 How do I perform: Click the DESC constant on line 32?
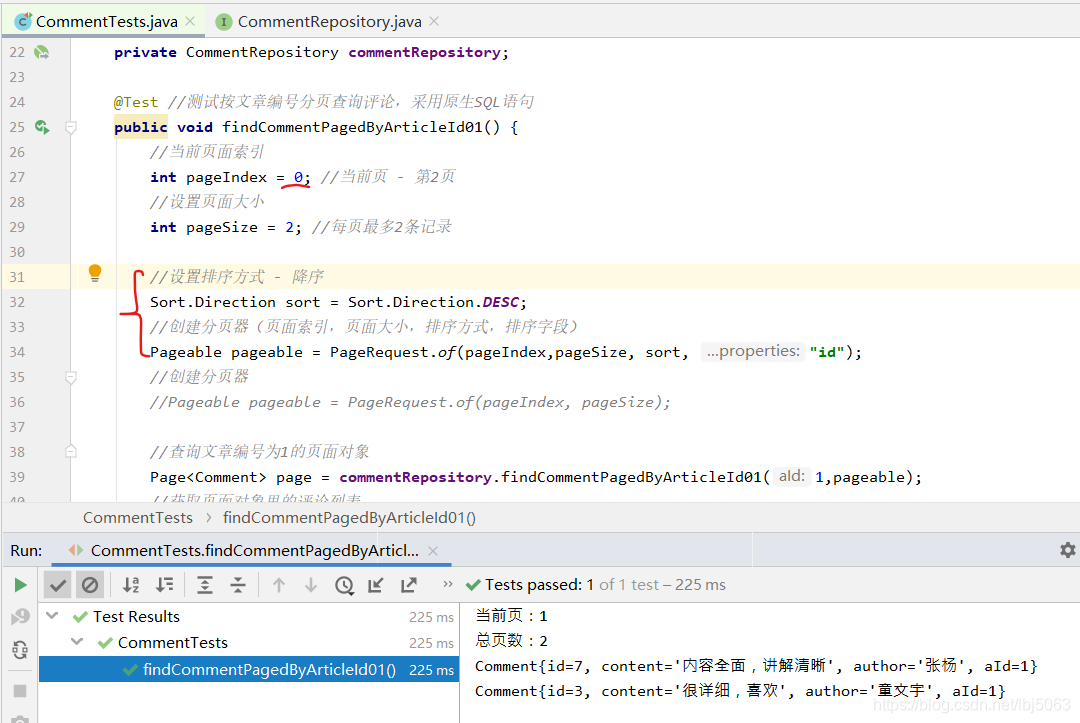501,302
